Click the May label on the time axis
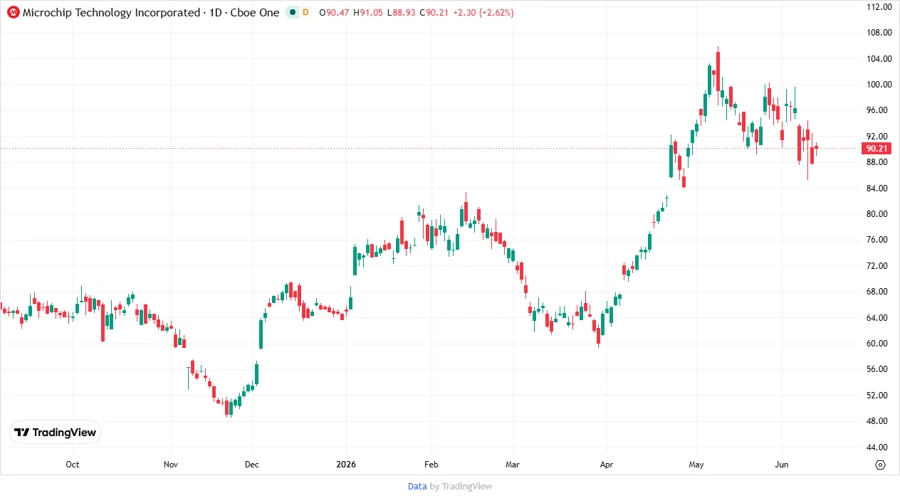Screen dimensions: 900x498 click(x=696, y=464)
